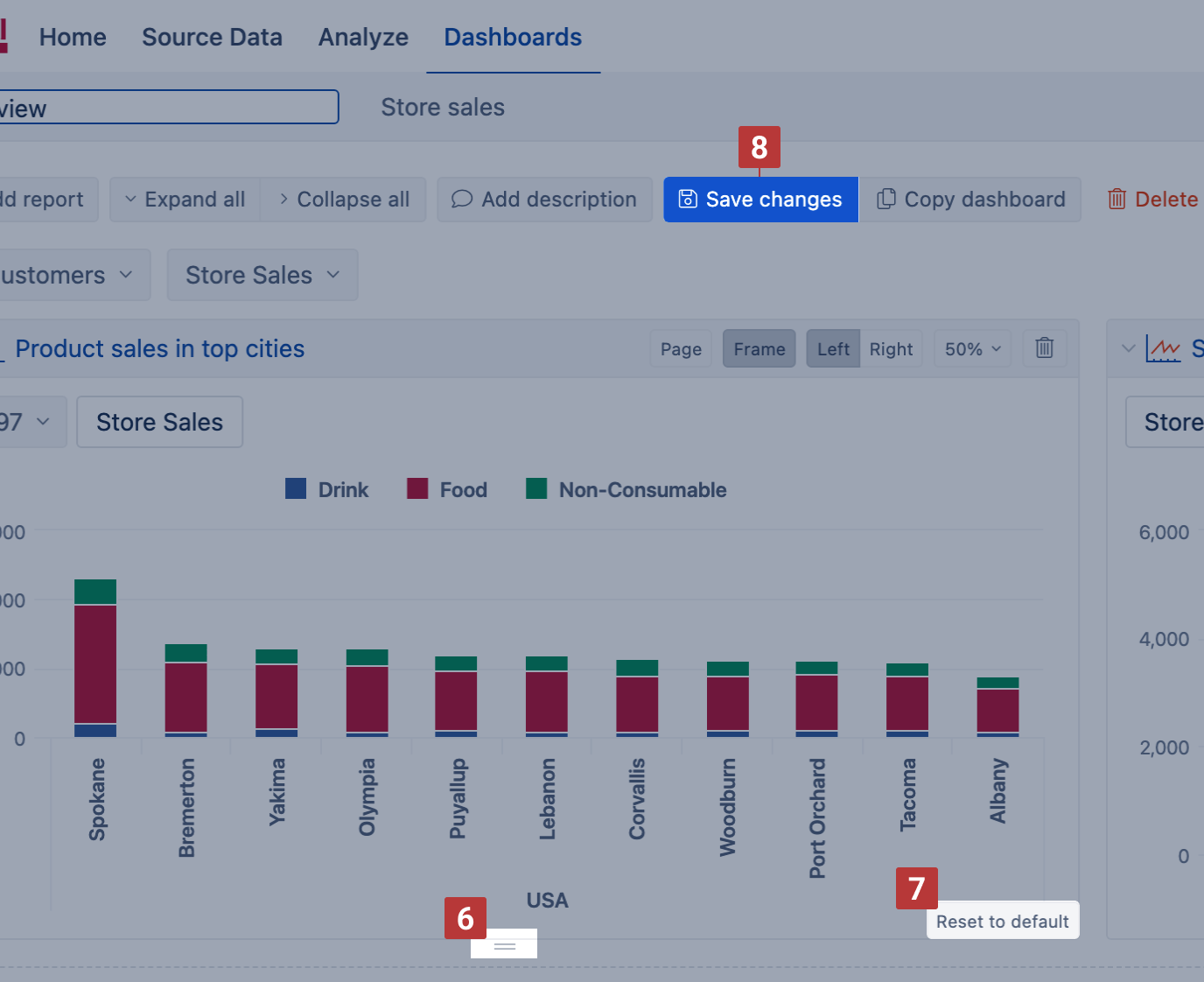Screen dimensions: 1204x982
Task: Add a description to the dashboard
Action: click(x=544, y=200)
